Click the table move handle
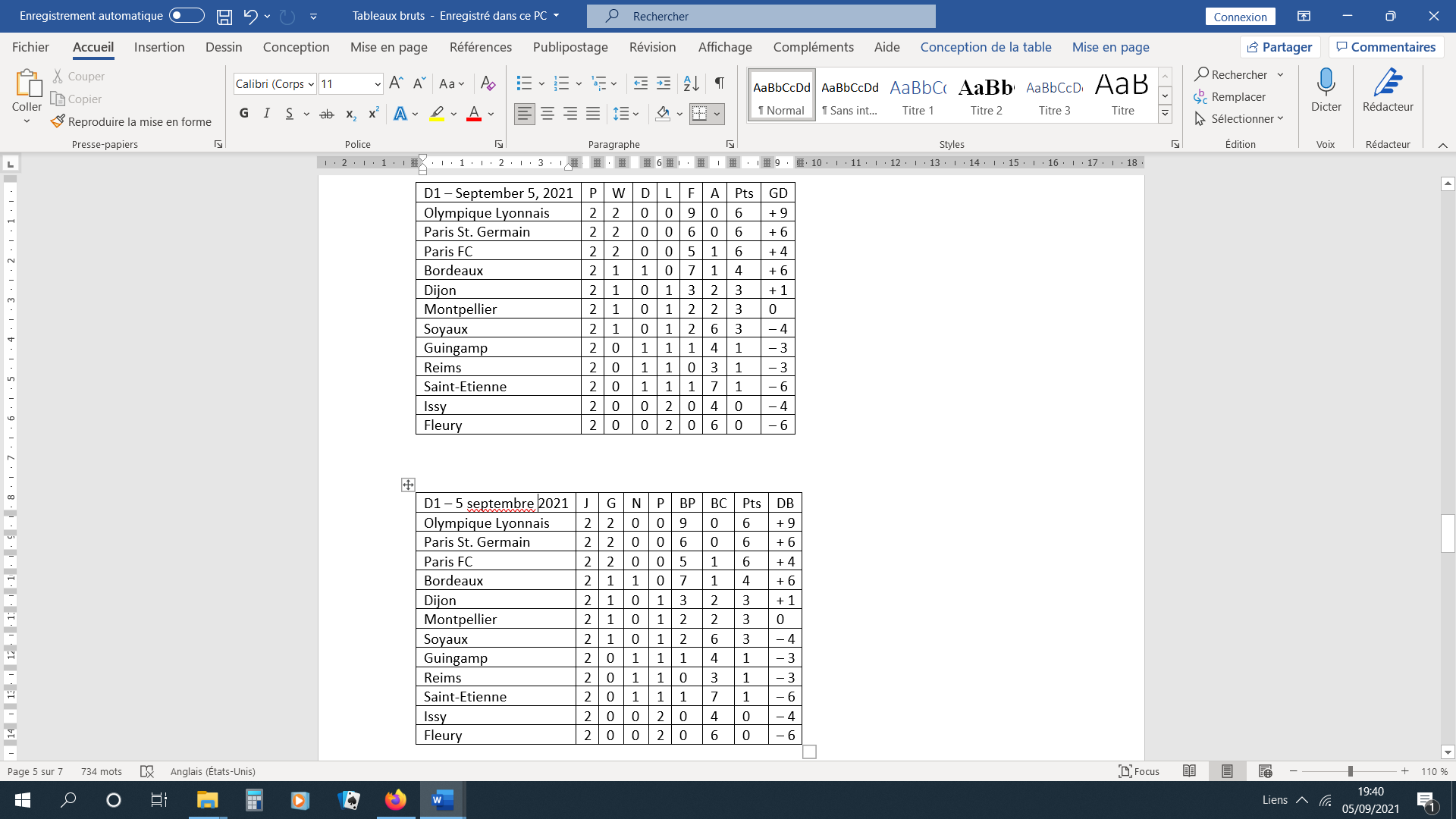 point(408,485)
